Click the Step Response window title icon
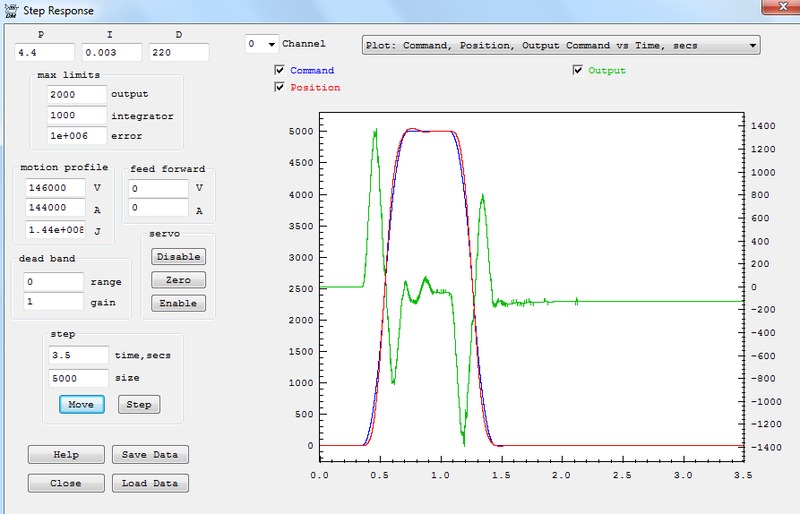The image size is (800, 514). [x=9, y=10]
